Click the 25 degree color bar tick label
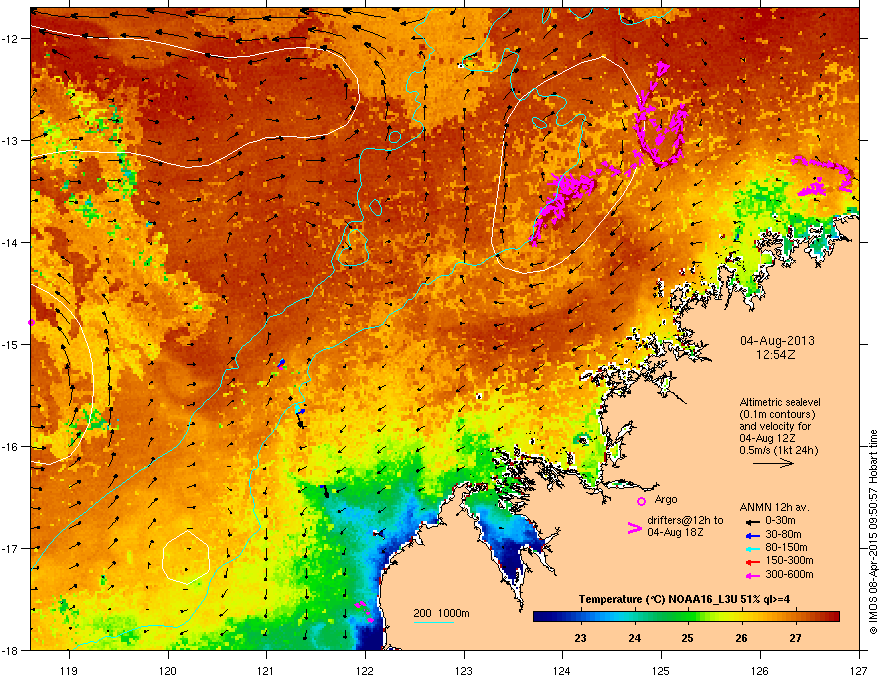880x680 pixels. tap(688, 638)
